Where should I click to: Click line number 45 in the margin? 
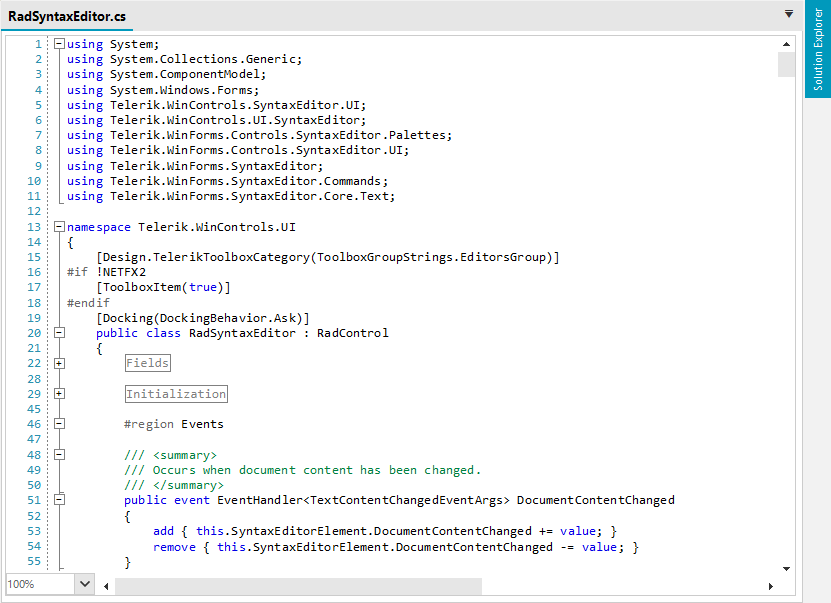pyautogui.click(x=34, y=409)
